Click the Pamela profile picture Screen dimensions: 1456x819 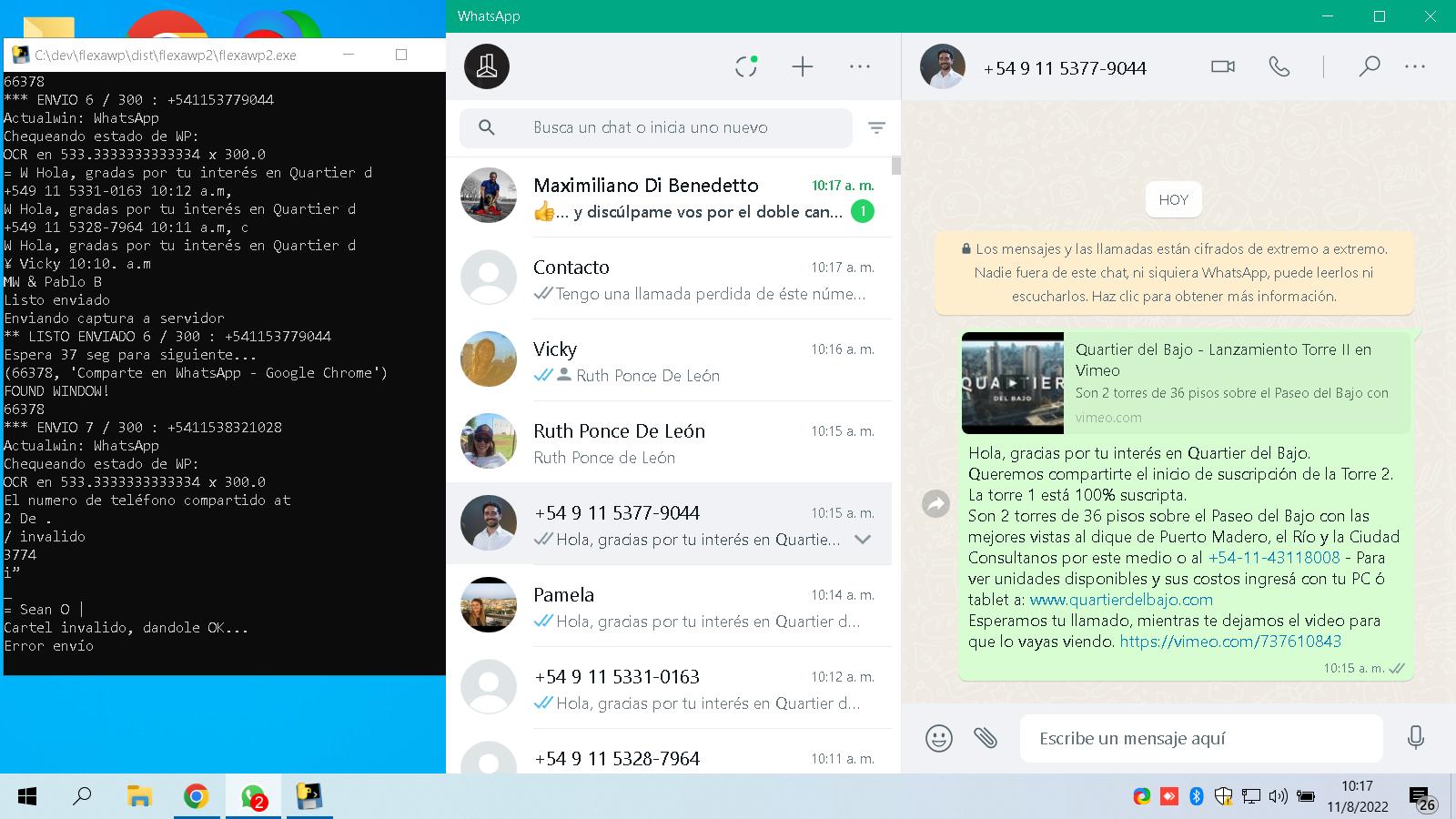(x=489, y=605)
